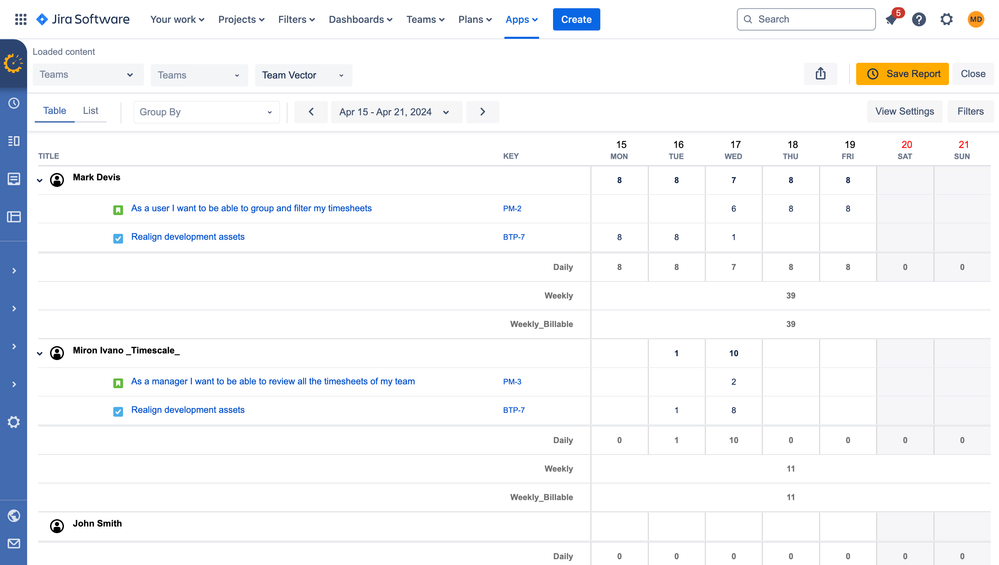The image size is (999, 565).
Task: Switch to Table view tab
Action: tap(54, 111)
